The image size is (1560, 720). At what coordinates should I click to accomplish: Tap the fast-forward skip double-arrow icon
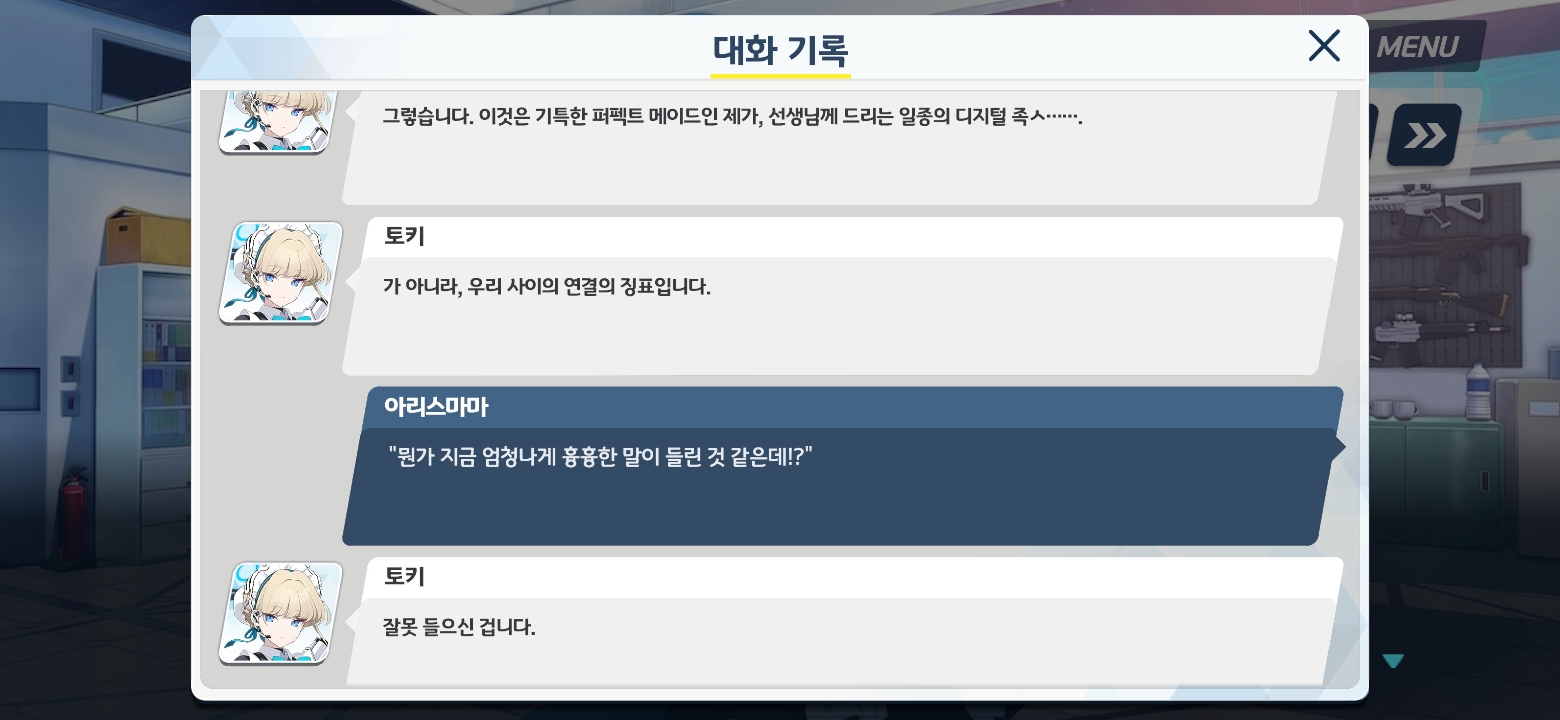click(x=1424, y=135)
